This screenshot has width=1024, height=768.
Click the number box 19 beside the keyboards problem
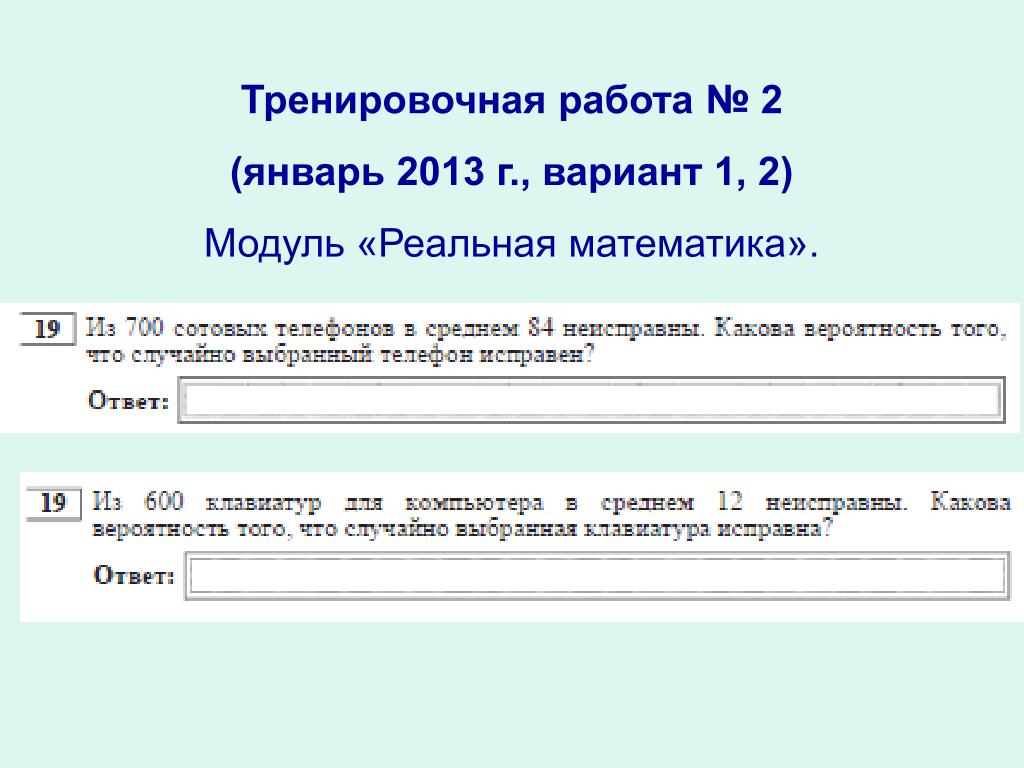[x=54, y=503]
